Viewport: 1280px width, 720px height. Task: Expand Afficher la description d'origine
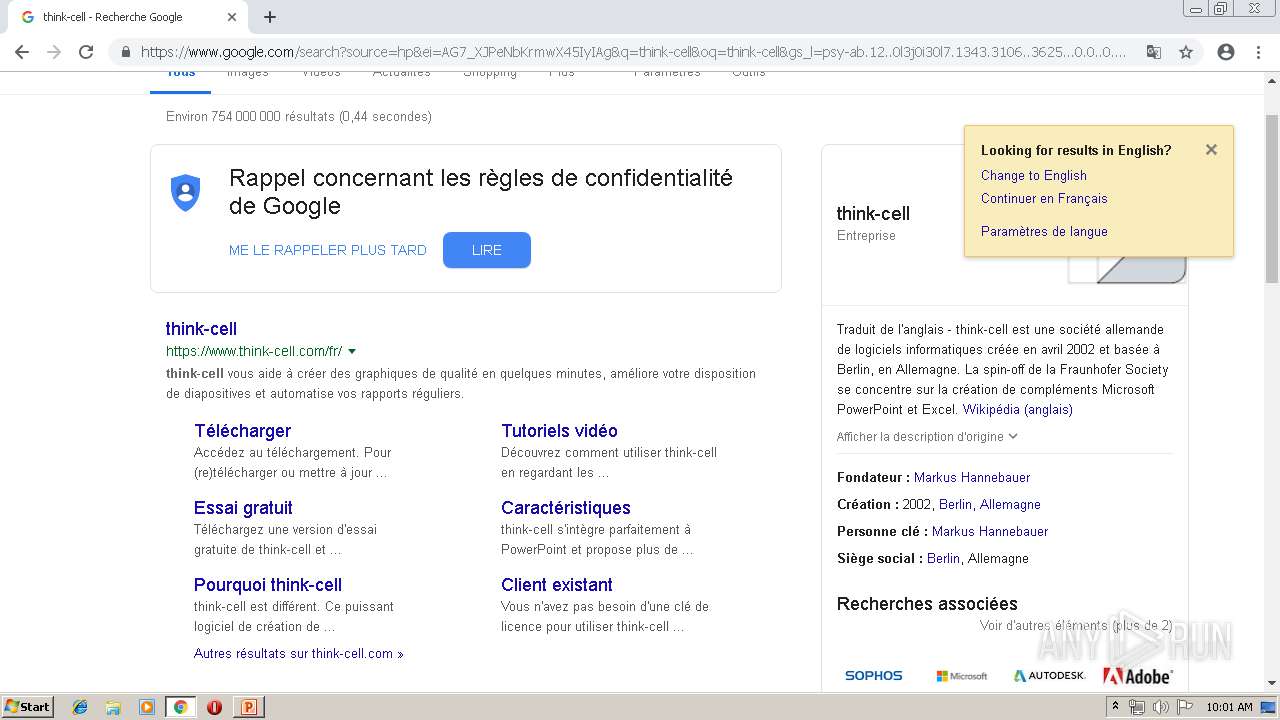927,437
